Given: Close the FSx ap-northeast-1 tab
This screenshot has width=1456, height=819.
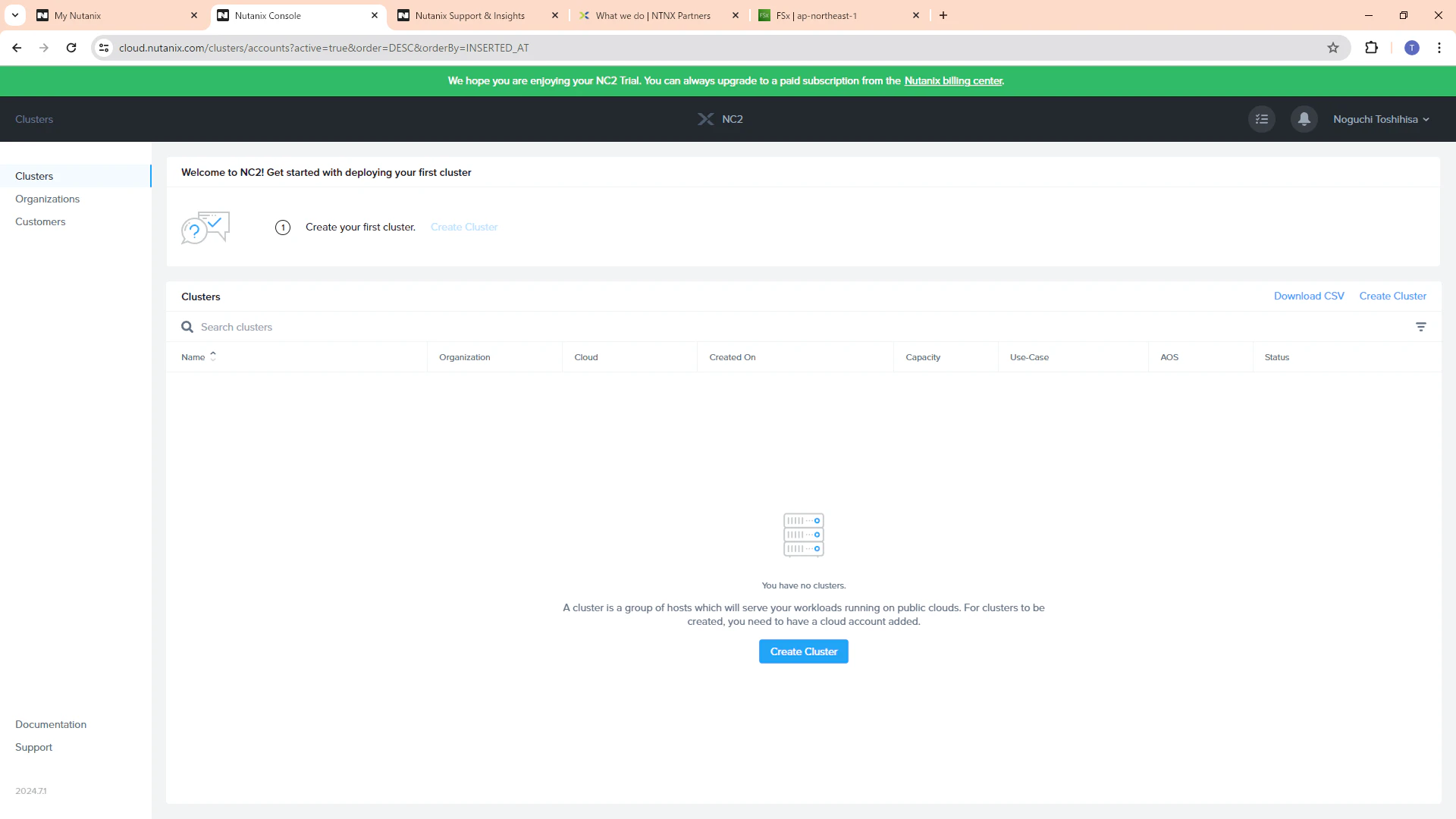Looking at the screenshot, I should pyautogui.click(x=916, y=15).
